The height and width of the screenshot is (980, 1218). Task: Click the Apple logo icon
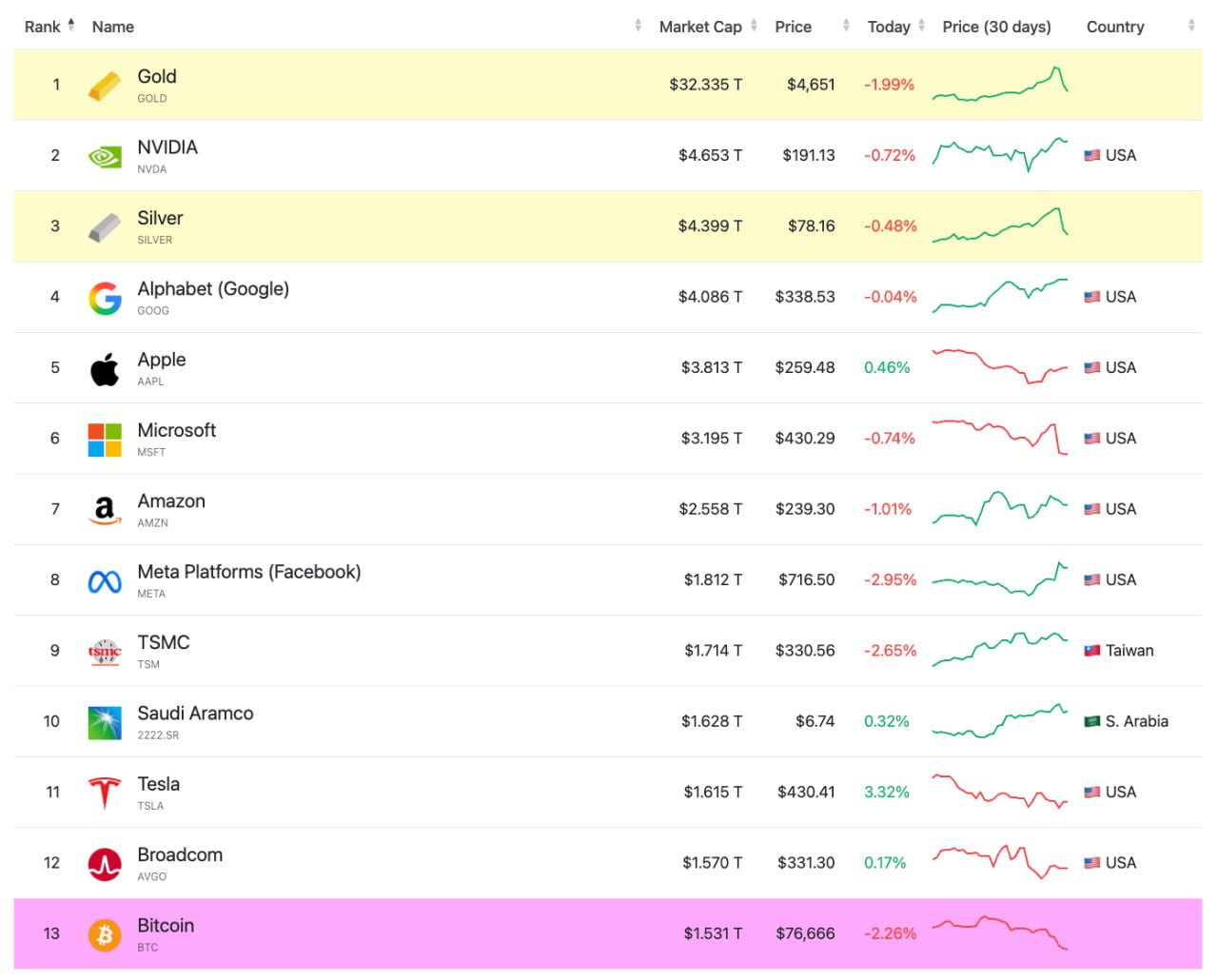pos(105,369)
